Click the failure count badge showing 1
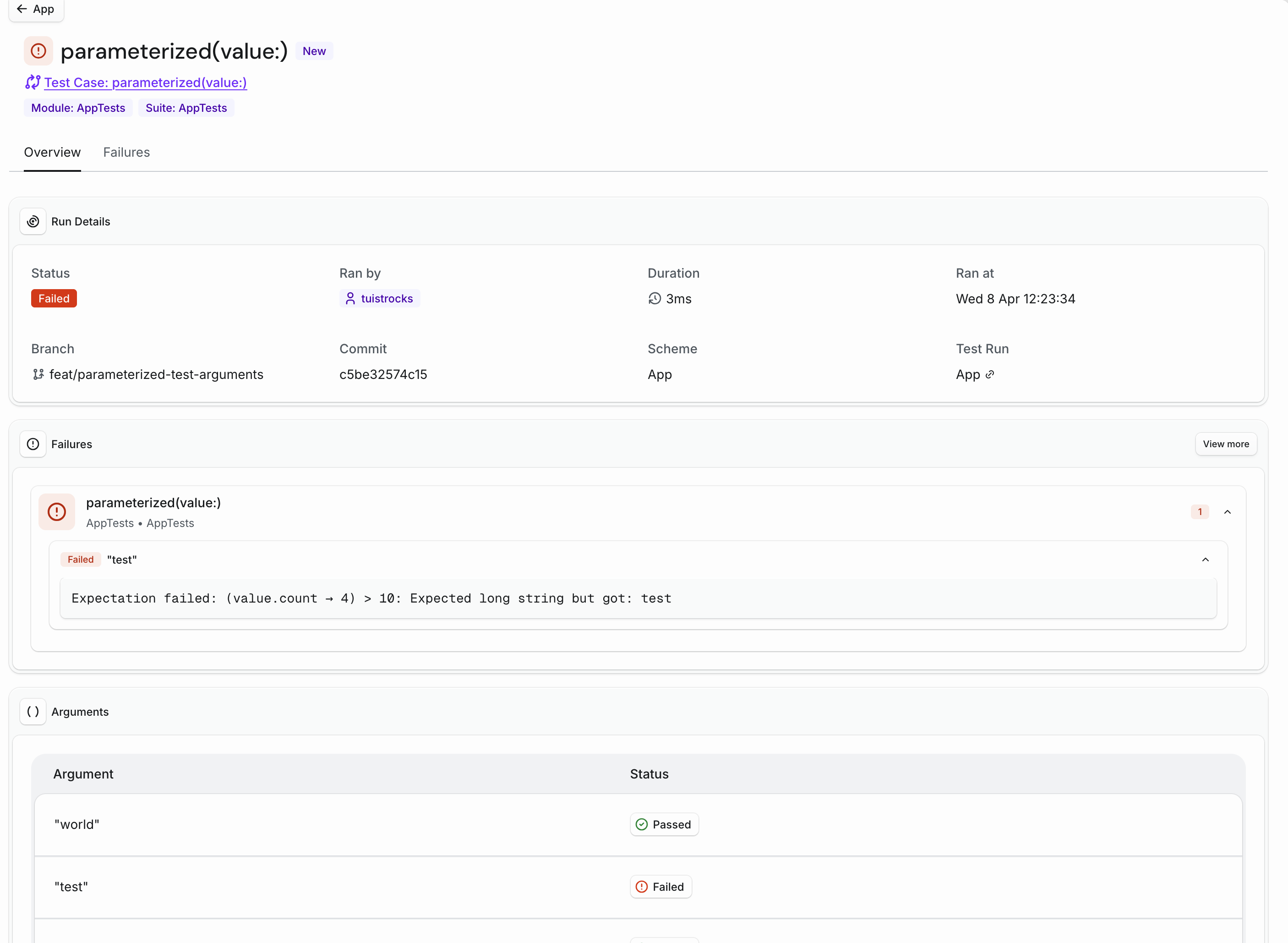 pyautogui.click(x=1200, y=511)
